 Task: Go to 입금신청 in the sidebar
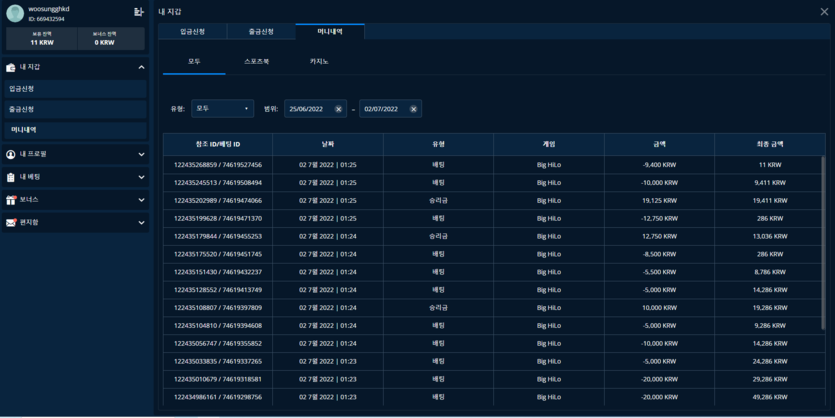click(x=75, y=89)
